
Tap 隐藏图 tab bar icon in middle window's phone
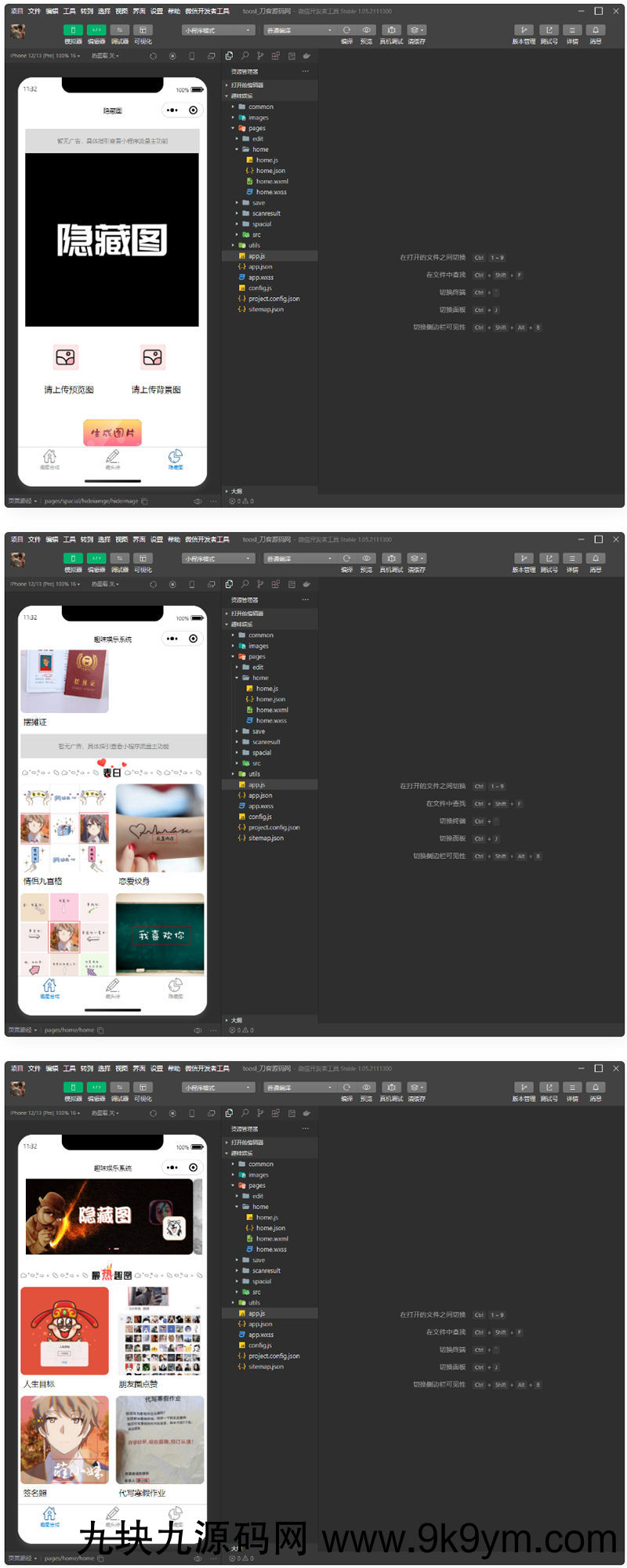point(176,986)
